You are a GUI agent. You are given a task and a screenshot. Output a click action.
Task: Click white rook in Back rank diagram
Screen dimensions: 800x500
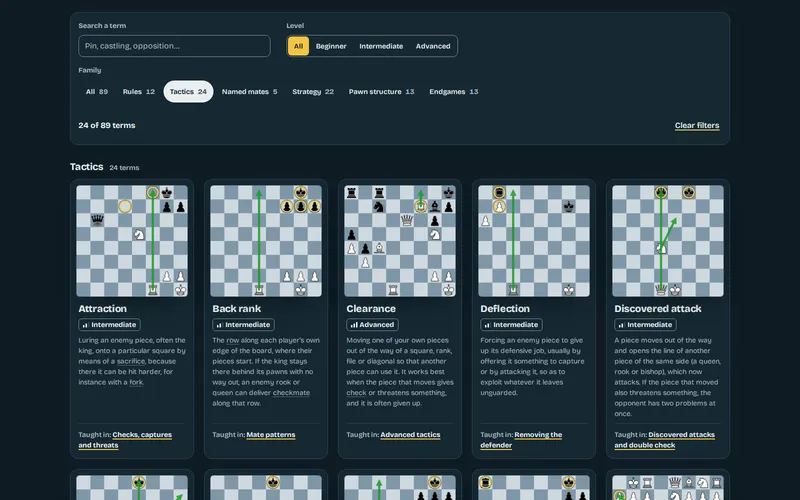259,290
